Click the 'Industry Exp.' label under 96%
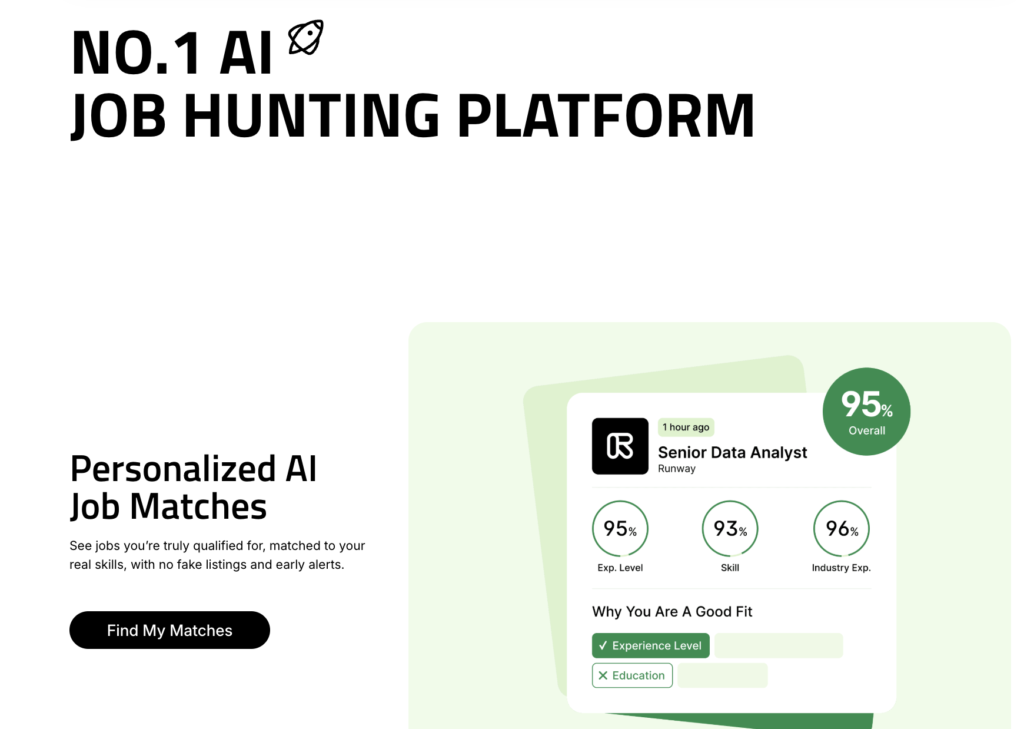The image size is (1024, 729). point(841,568)
